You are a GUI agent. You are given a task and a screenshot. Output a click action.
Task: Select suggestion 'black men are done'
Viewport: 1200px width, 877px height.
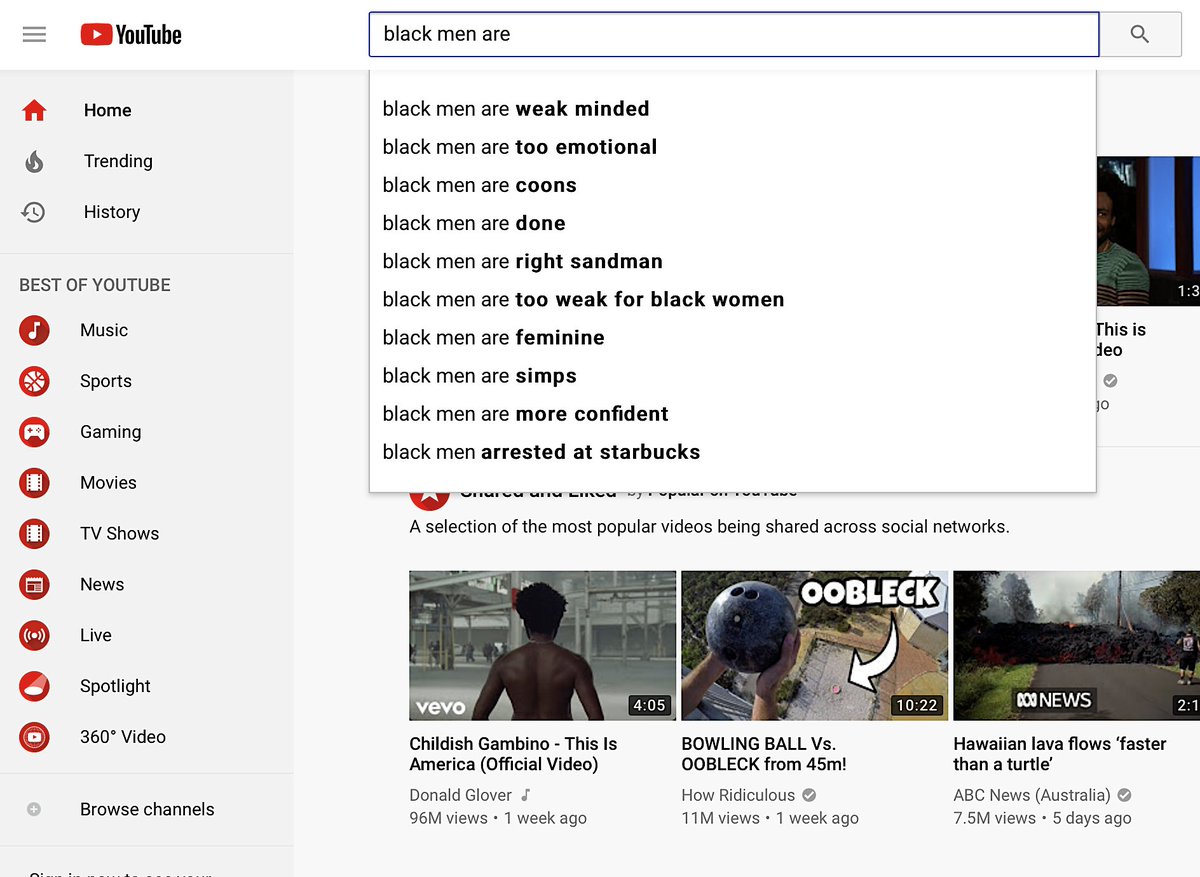point(733,223)
